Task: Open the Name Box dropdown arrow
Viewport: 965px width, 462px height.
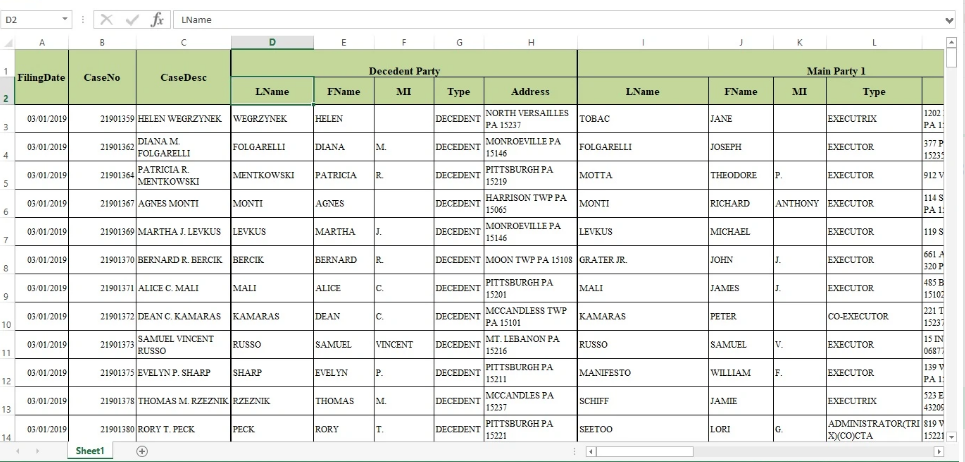Action: (x=65, y=19)
